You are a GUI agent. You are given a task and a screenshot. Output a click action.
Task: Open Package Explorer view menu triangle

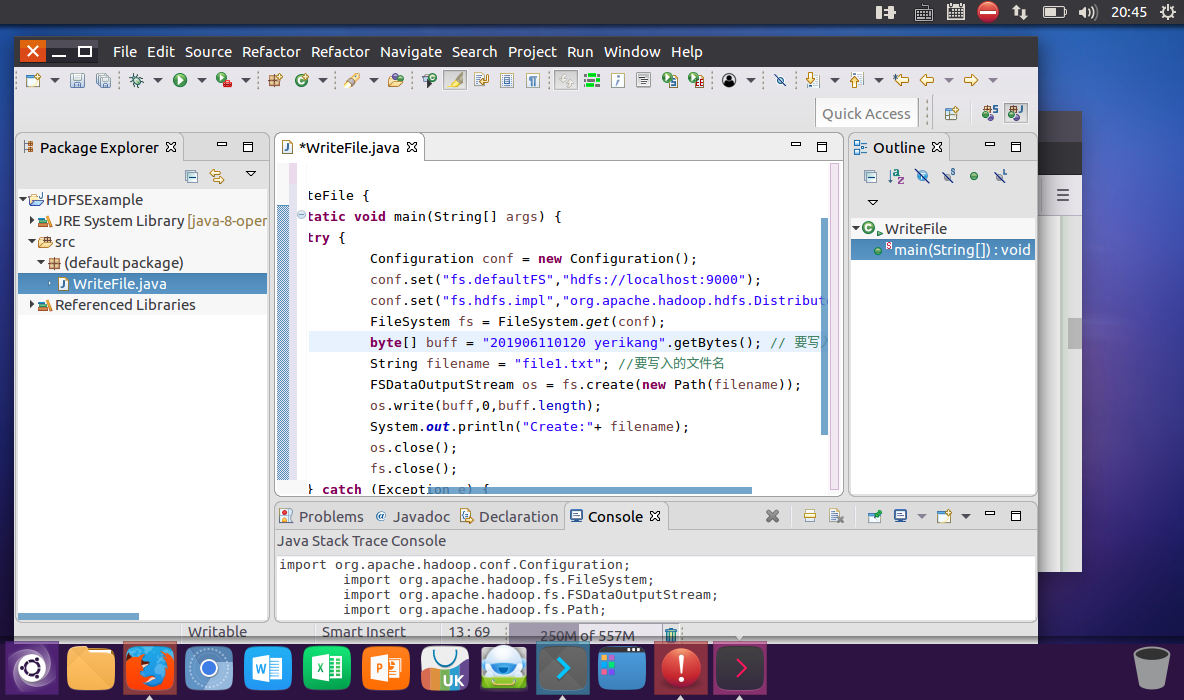pyautogui.click(x=251, y=174)
